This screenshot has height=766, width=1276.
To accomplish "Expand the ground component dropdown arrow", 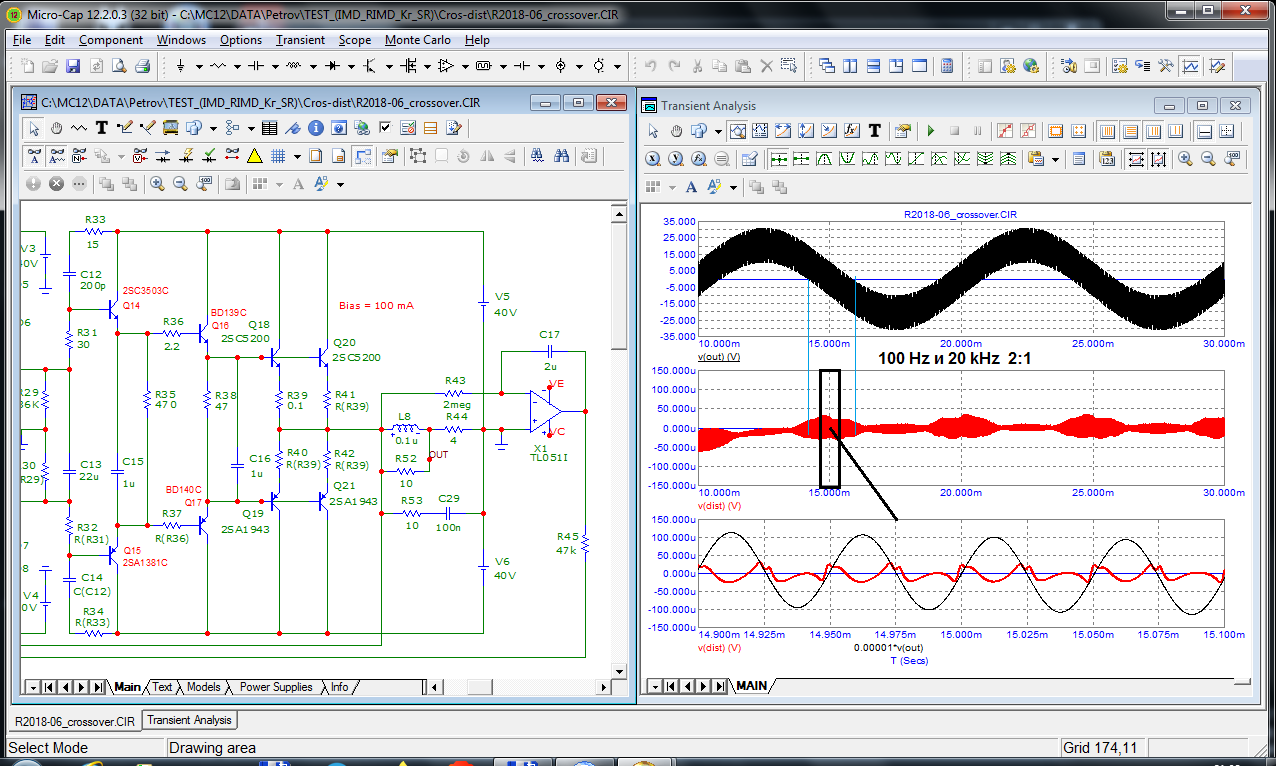I will (199, 67).
